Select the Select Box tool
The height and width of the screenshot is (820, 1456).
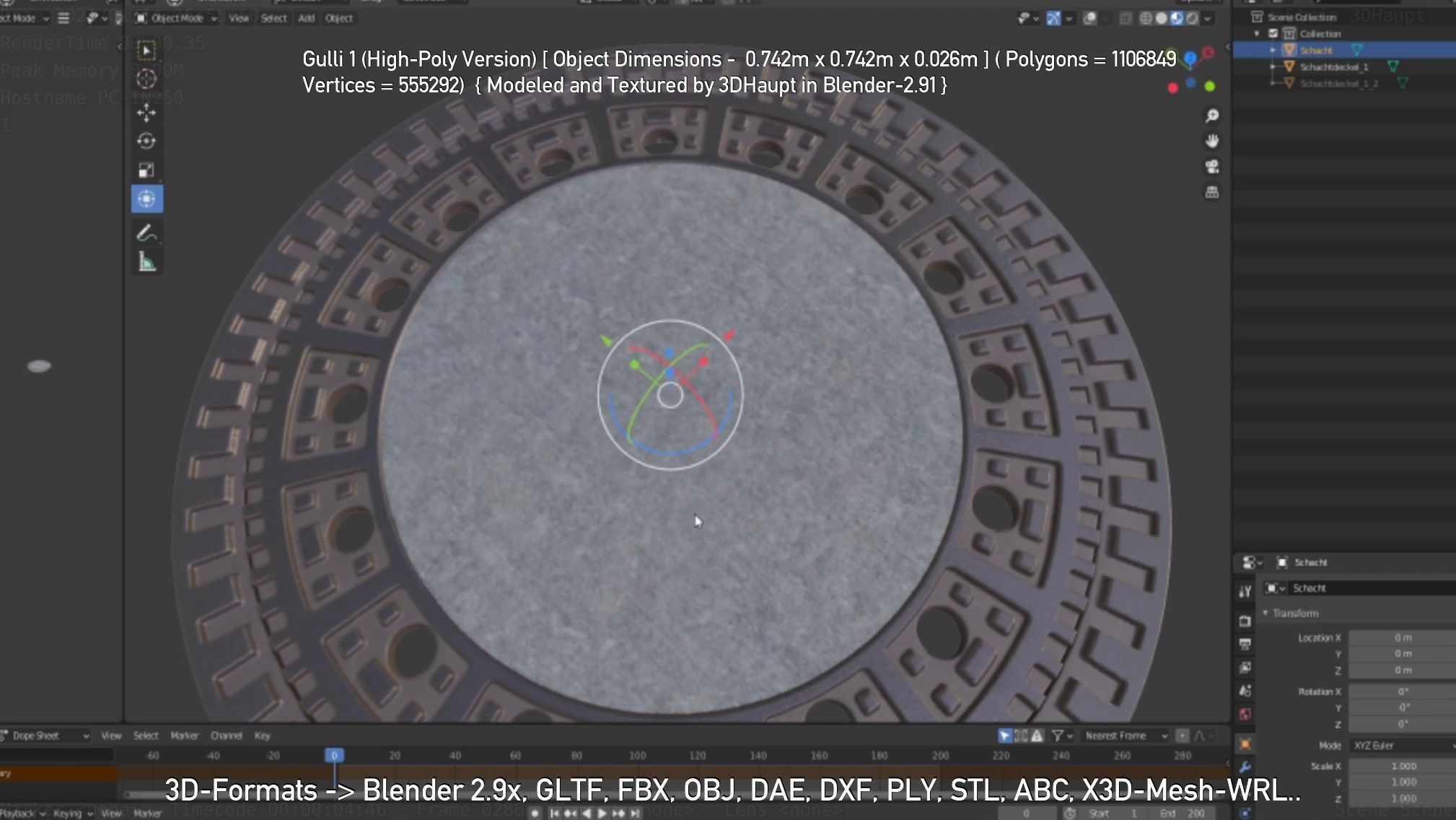(x=146, y=51)
